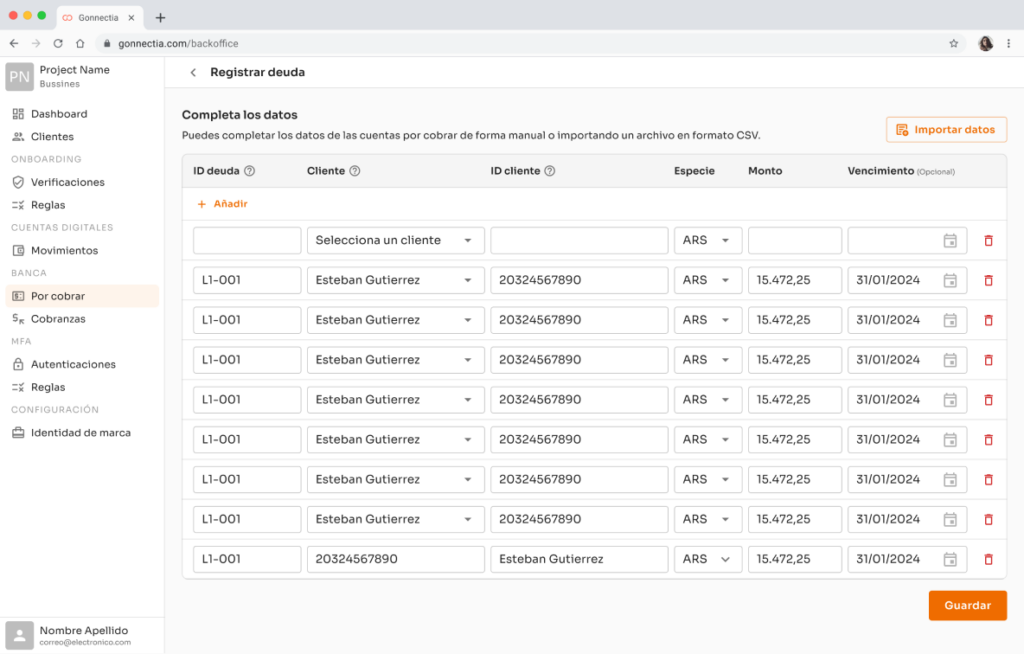Image resolution: width=1024 pixels, height=654 pixels.
Task: Go back using the Registrar deuda arrow
Action: point(193,73)
